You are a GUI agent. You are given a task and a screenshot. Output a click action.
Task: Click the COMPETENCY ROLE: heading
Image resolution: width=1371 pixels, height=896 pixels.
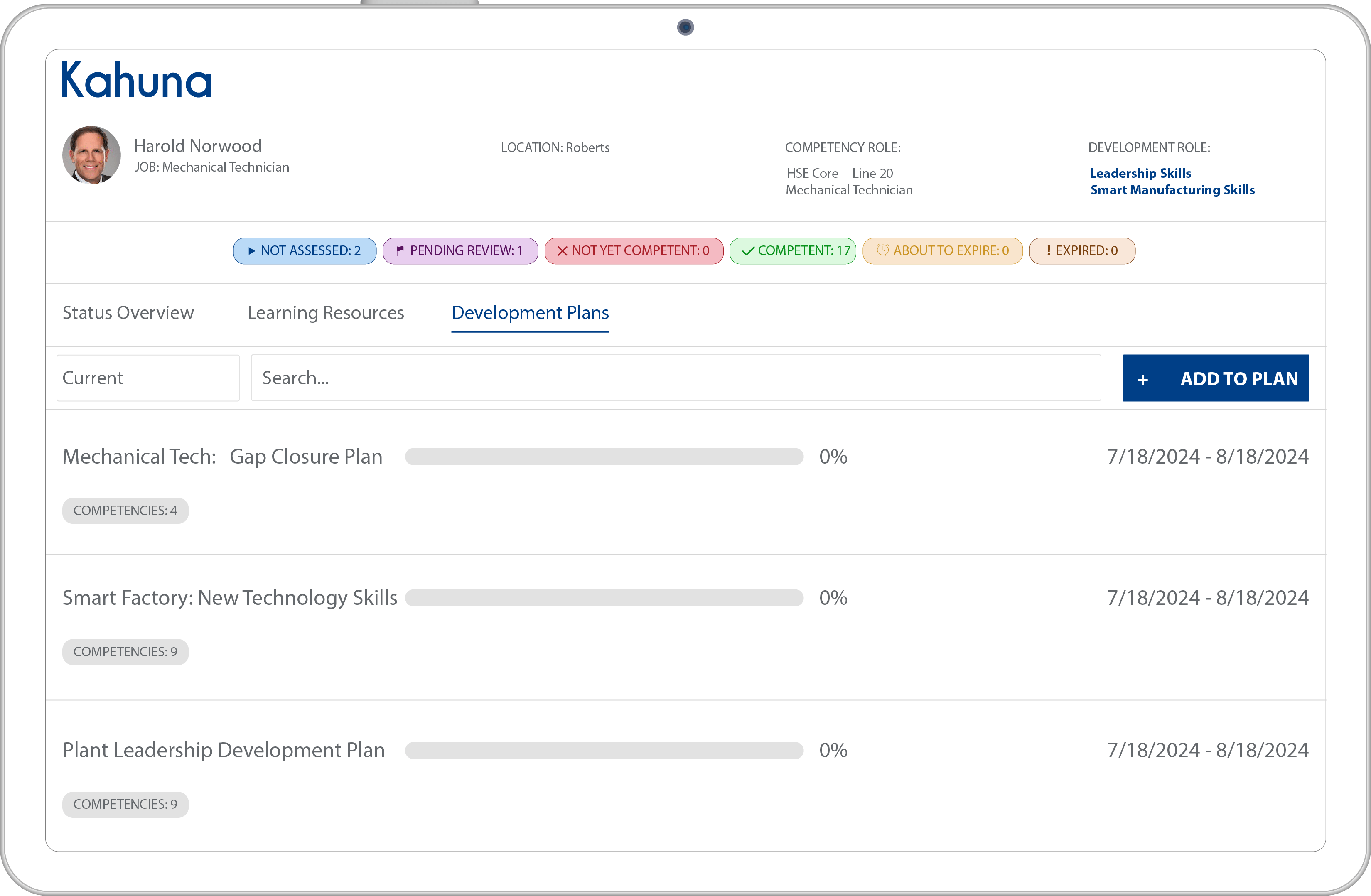[843, 147]
